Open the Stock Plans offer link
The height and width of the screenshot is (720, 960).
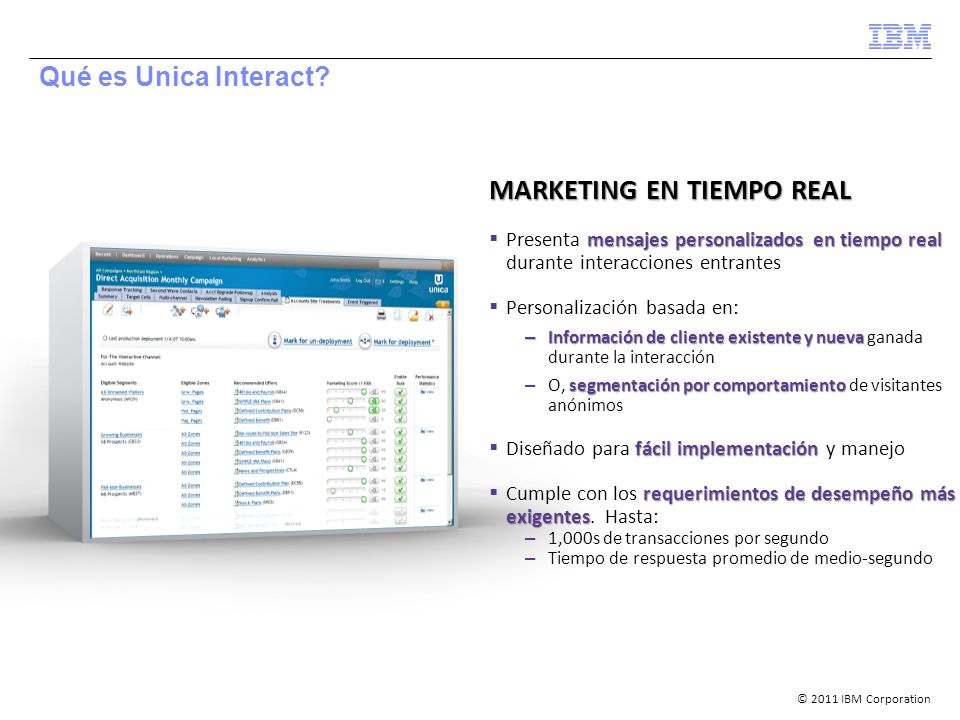pos(248,503)
